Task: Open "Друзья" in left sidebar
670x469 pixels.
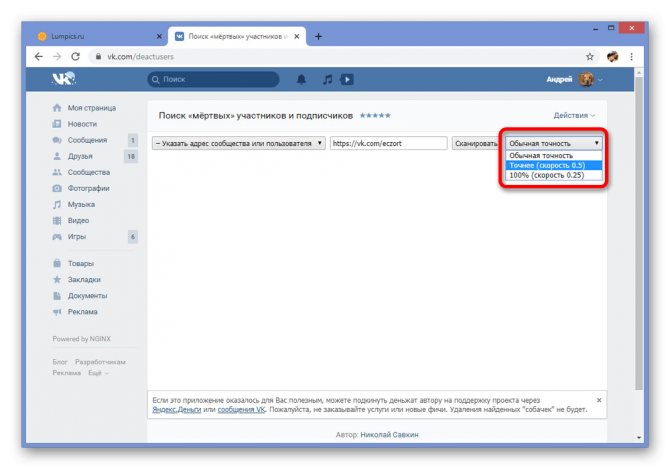Action: point(80,156)
